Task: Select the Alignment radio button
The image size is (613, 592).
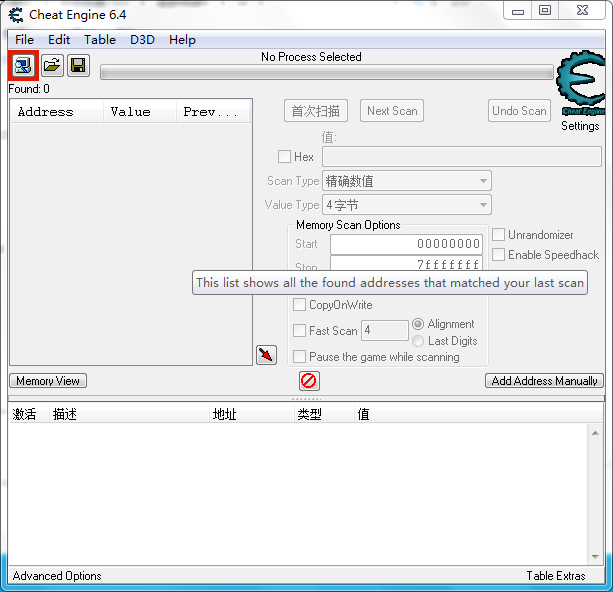Action: click(x=418, y=324)
